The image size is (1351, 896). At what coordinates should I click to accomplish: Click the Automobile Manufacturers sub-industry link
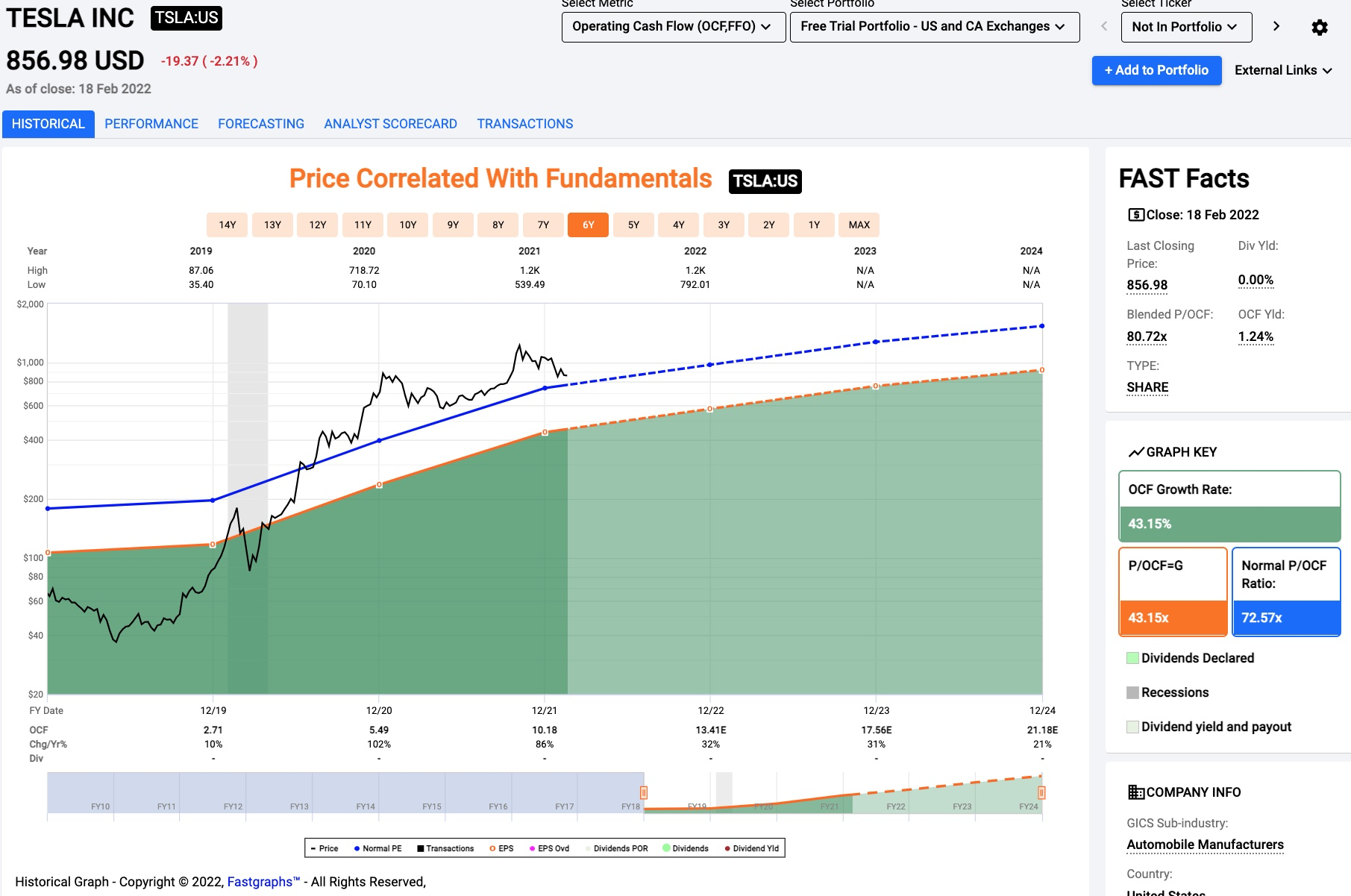[x=1205, y=845]
